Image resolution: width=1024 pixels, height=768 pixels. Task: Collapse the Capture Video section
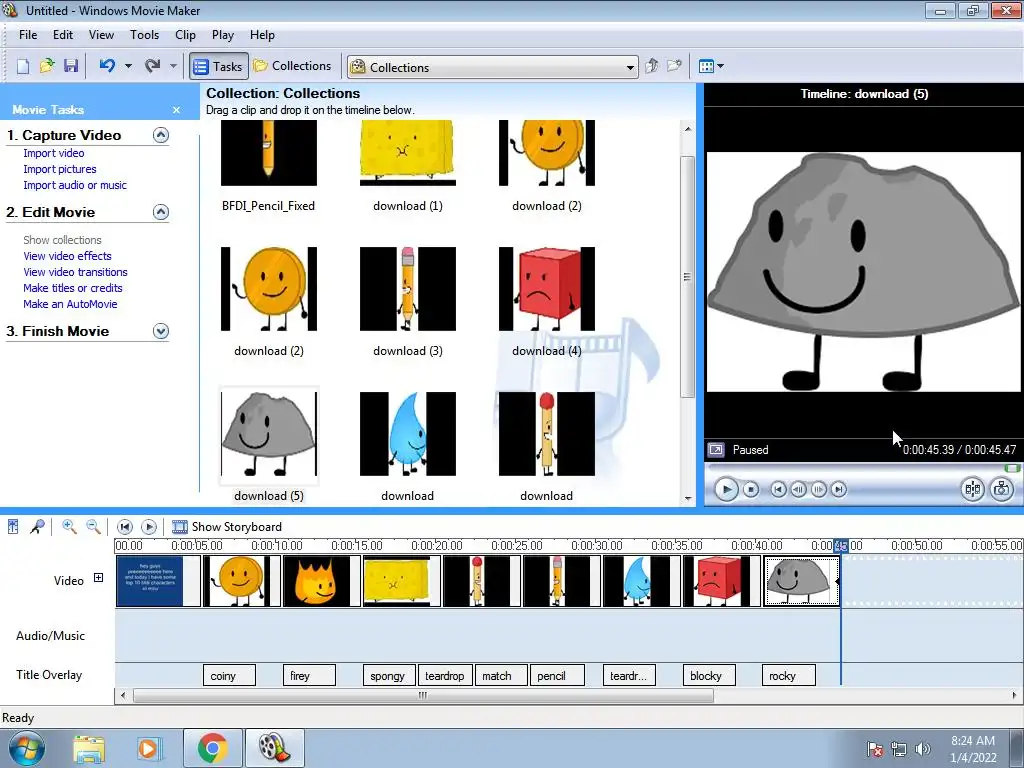click(x=161, y=135)
